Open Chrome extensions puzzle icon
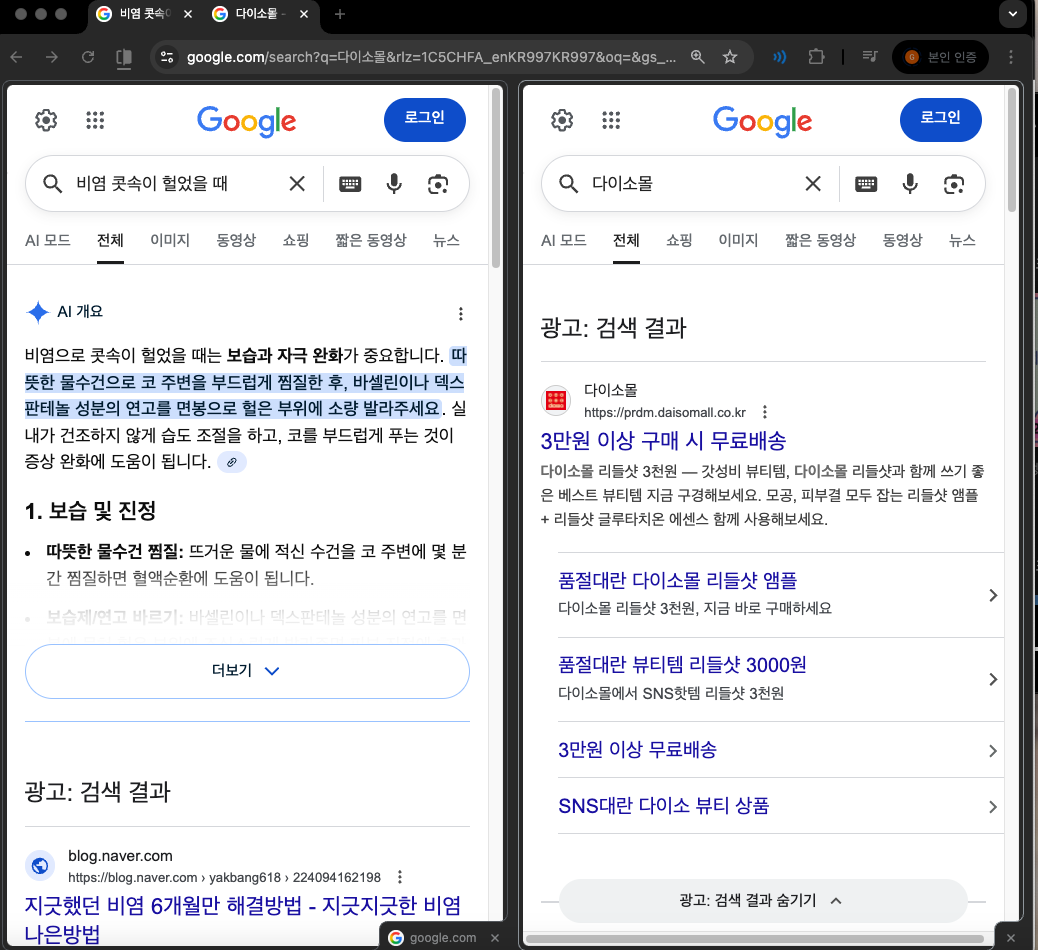Screen dimensions: 1038x950 pyautogui.click(x=817, y=57)
